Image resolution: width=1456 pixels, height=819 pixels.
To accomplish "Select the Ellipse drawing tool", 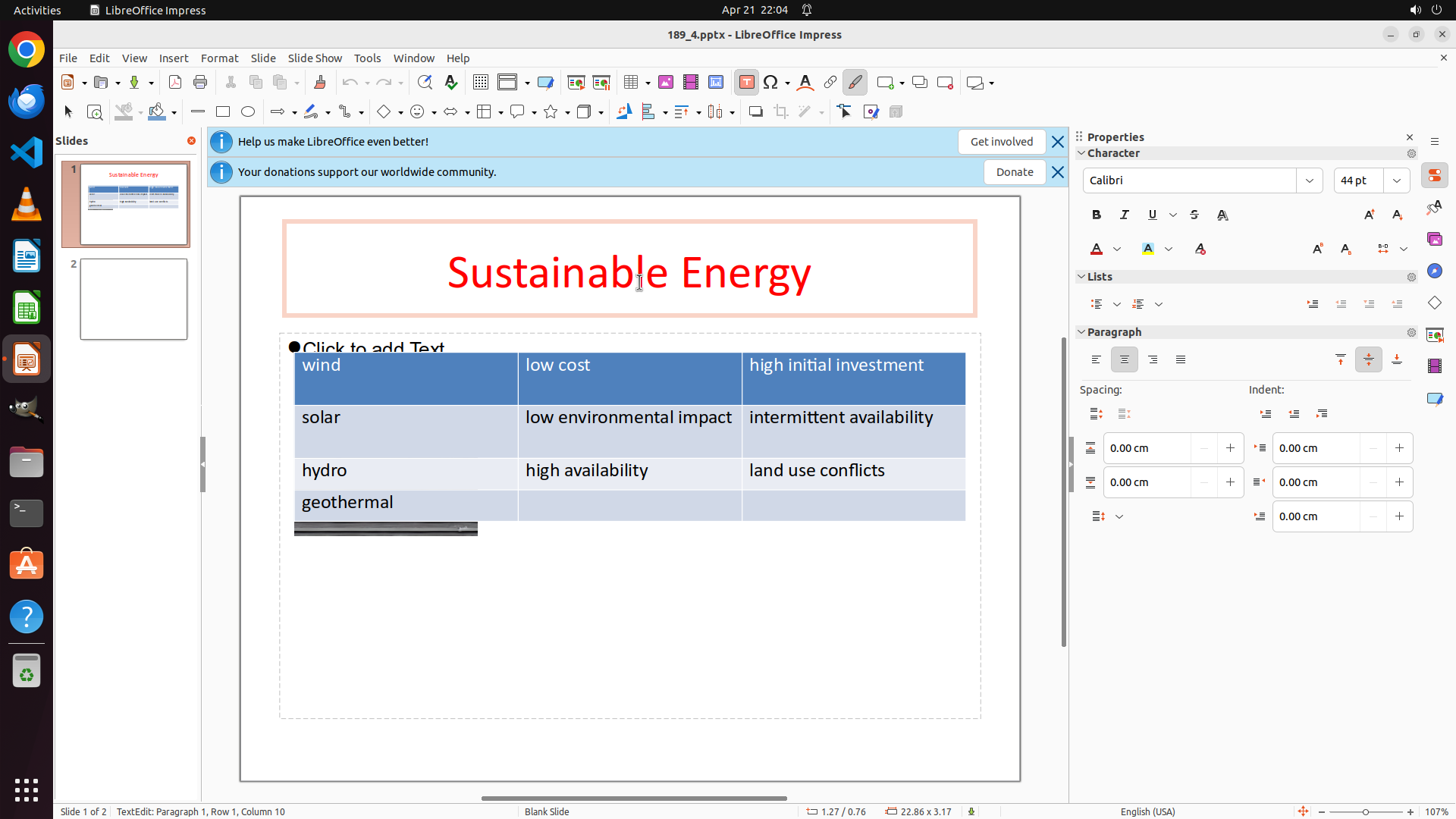I will (248, 112).
